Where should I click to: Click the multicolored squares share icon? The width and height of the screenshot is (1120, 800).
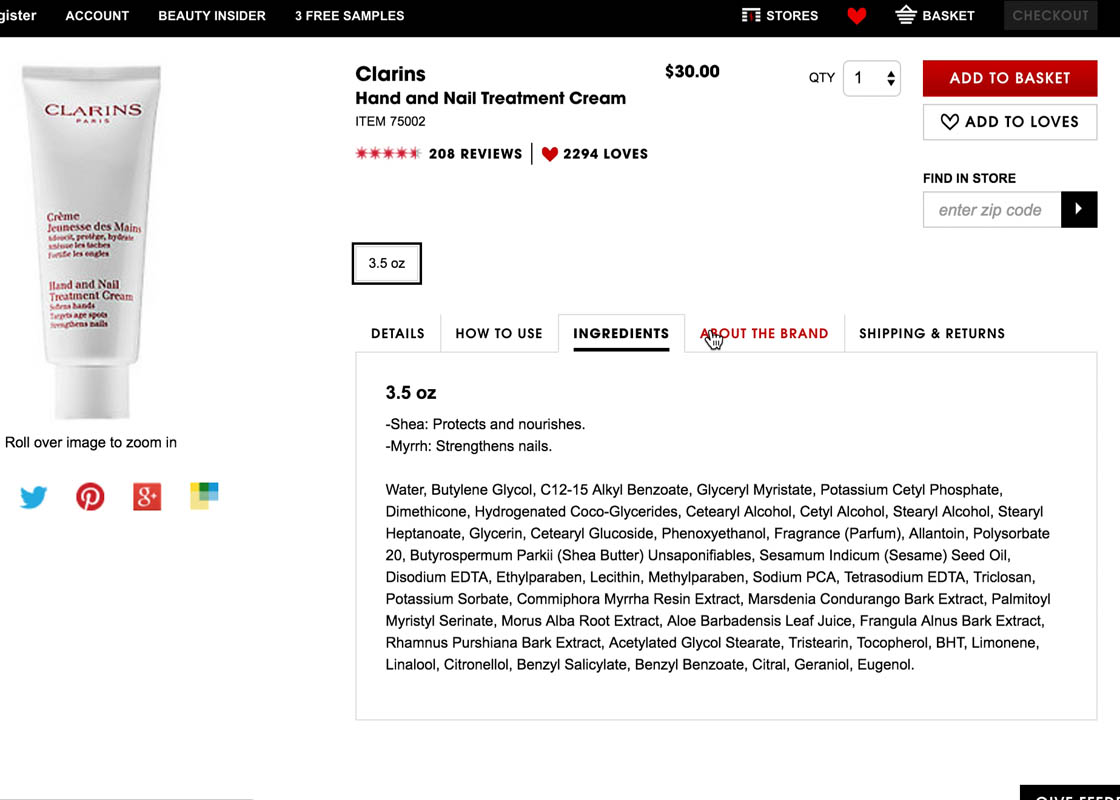(204, 496)
